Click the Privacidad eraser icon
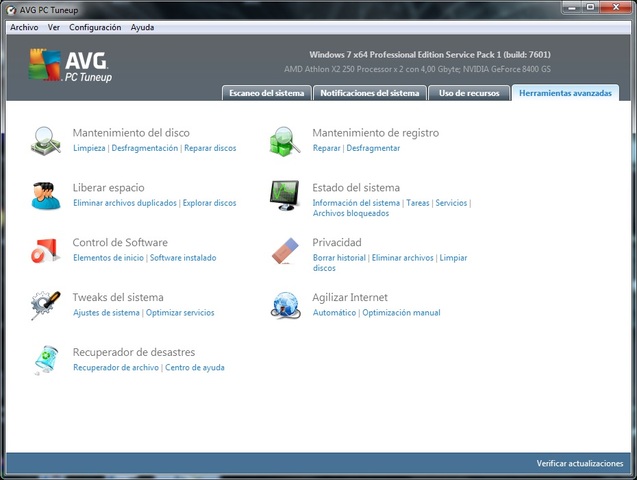The height and width of the screenshot is (480, 637). [x=285, y=251]
